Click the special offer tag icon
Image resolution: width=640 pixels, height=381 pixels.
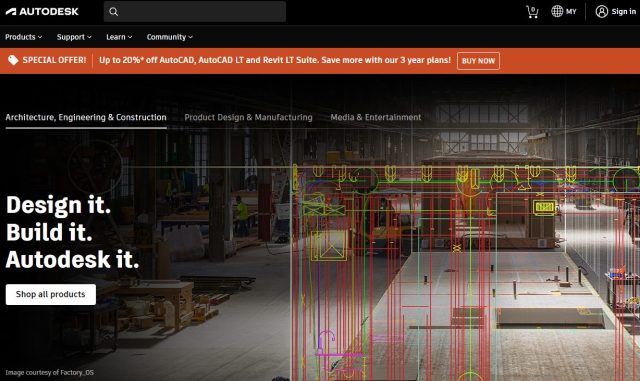(13, 60)
